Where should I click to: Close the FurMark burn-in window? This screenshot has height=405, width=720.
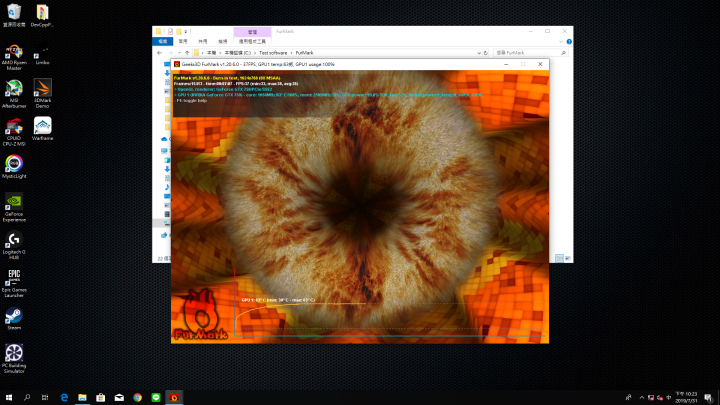point(540,64)
